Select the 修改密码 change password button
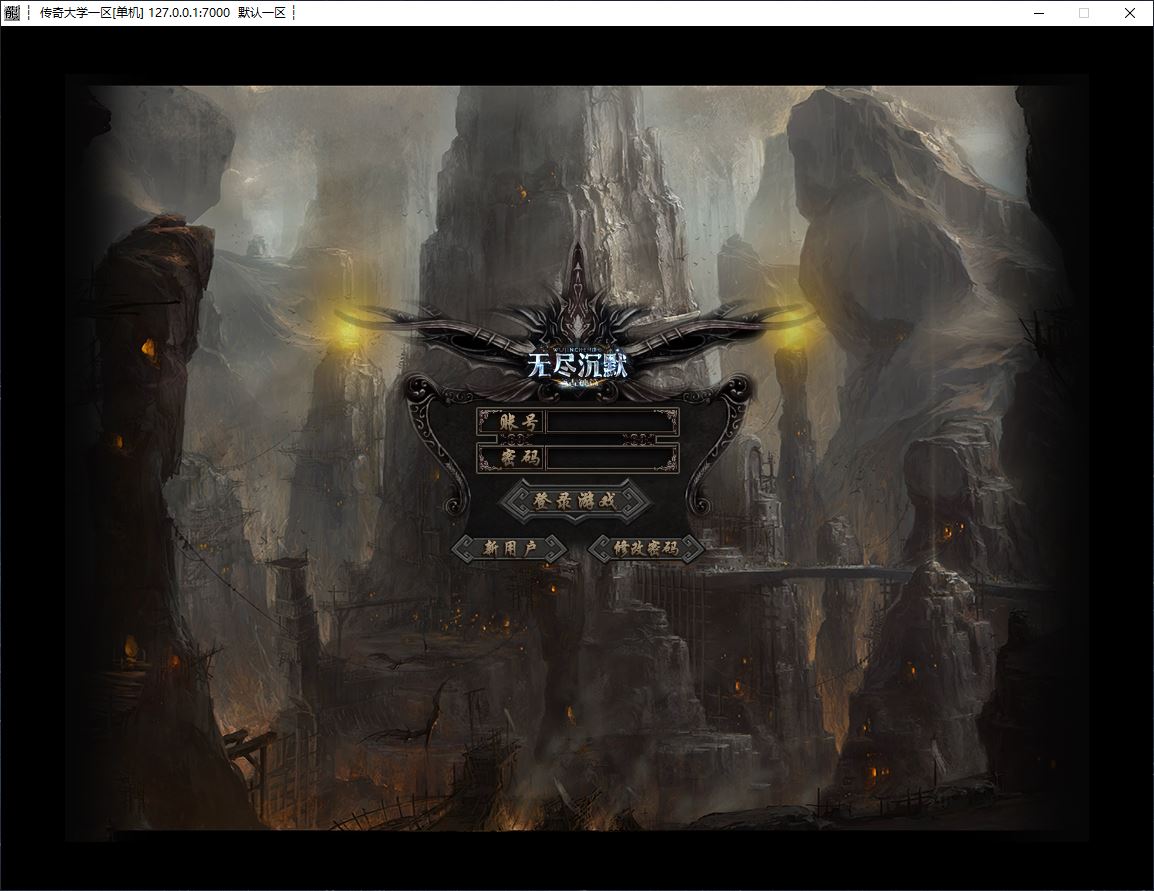Screen dimensions: 1154x891 click(x=645, y=548)
